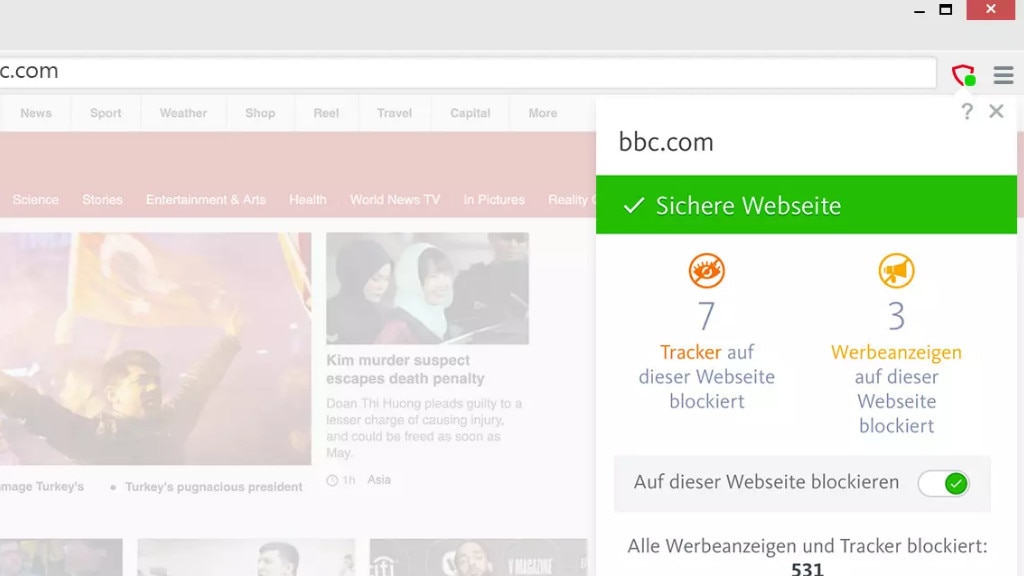Select World News TV category
This screenshot has width=1024, height=576.
[x=395, y=200]
